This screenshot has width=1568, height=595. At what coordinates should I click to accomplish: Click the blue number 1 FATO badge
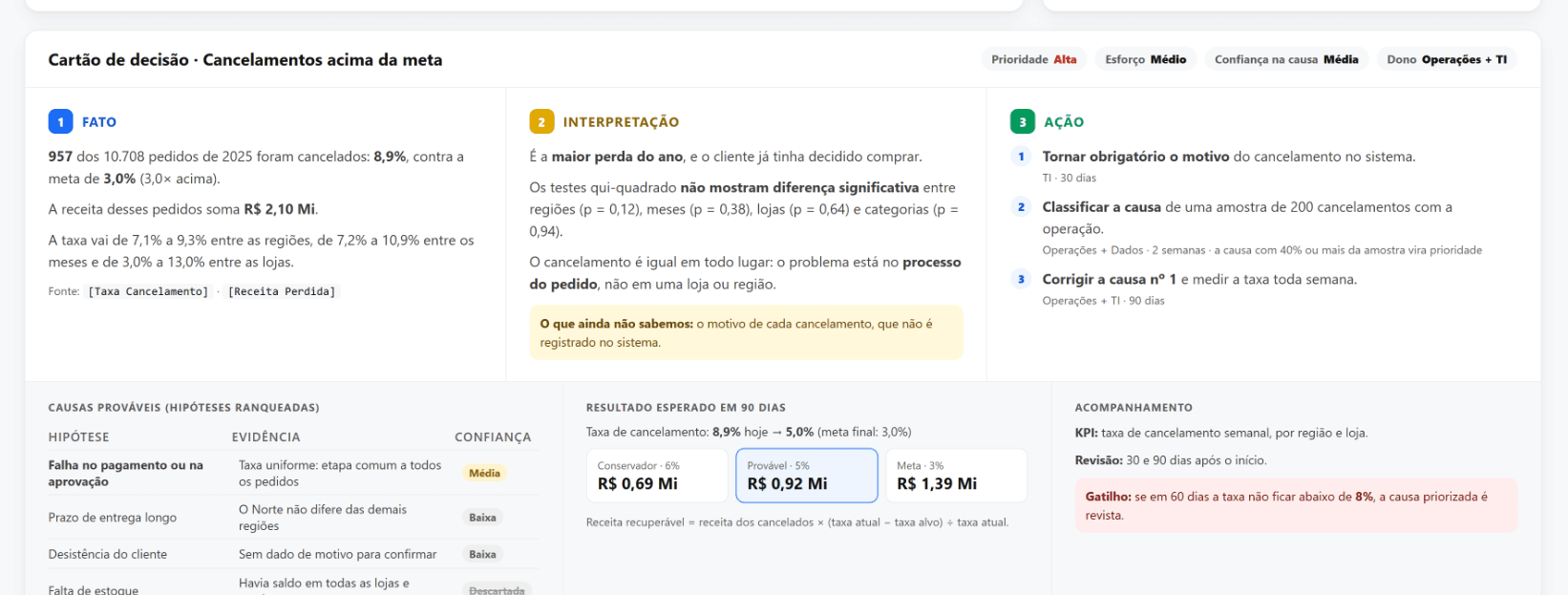(60, 121)
